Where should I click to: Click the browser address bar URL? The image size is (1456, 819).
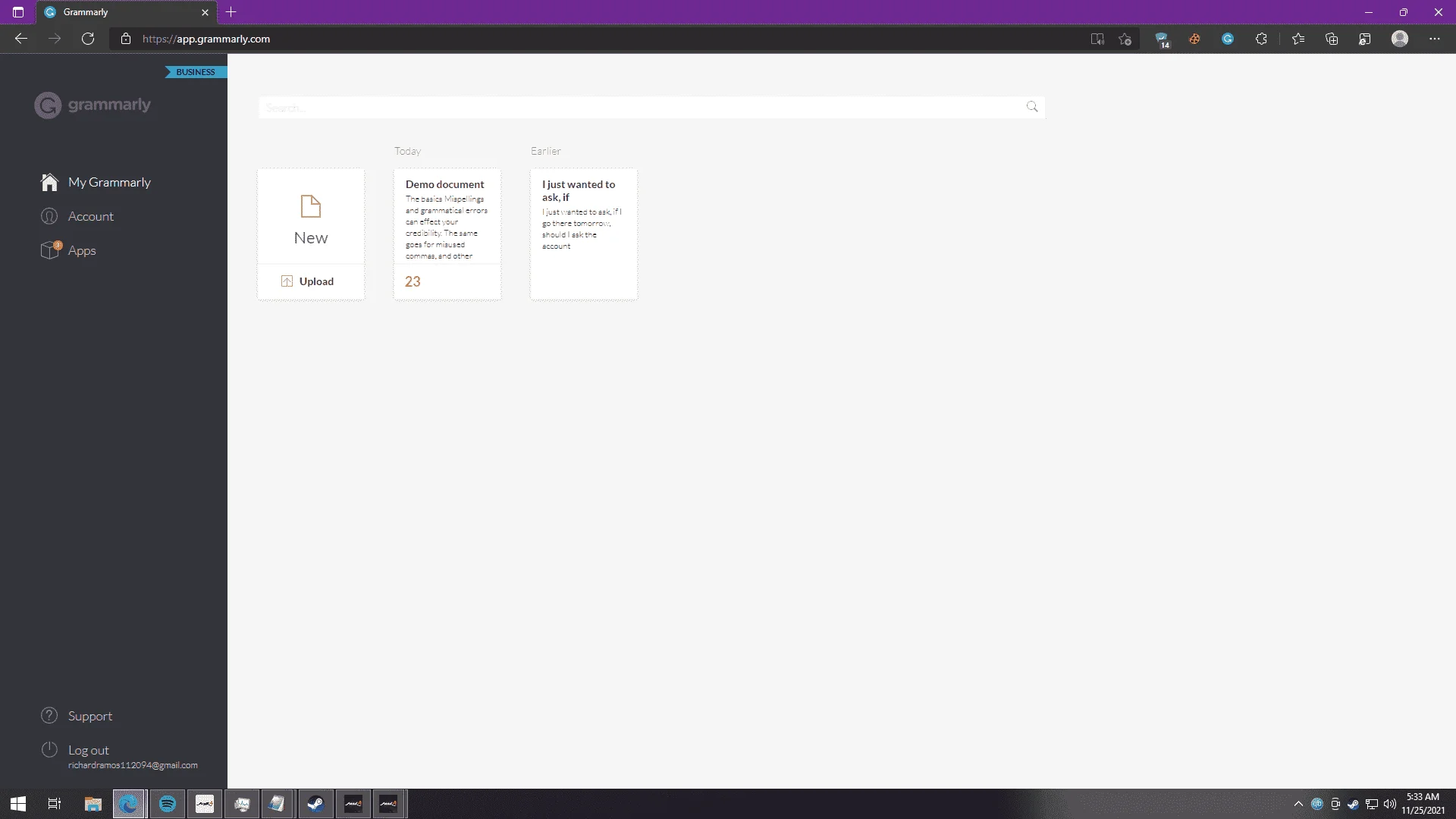206,39
